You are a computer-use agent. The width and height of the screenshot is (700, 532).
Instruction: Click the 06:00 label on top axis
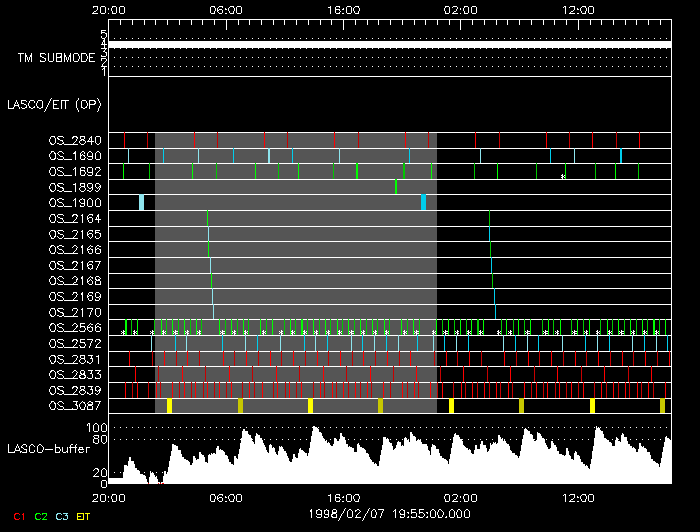pos(226,10)
